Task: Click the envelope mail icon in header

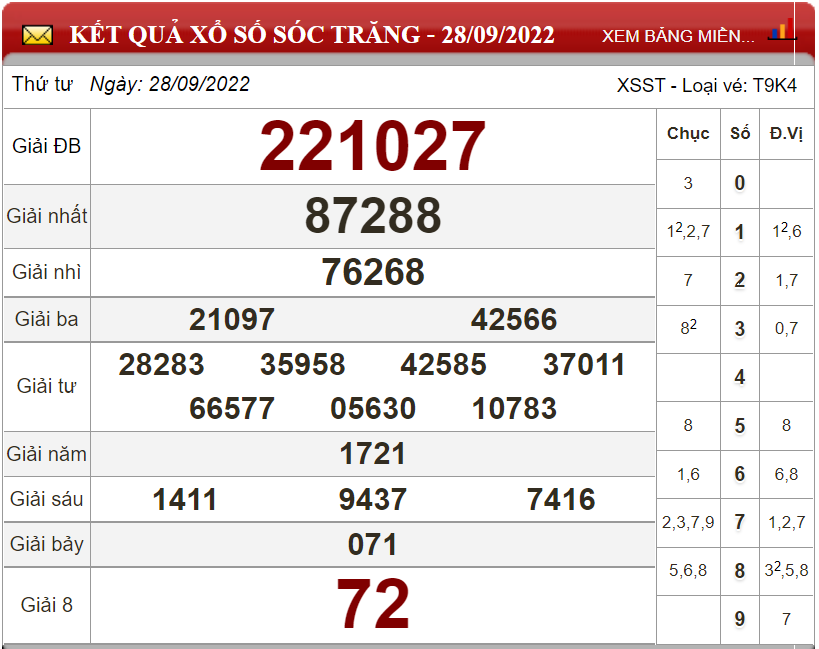Action: pos(37,36)
